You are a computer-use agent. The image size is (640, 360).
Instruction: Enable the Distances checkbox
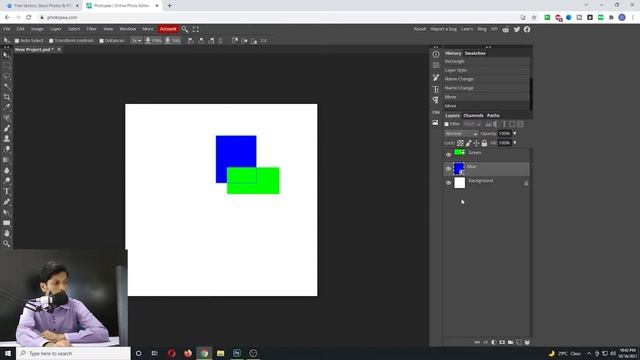[x=101, y=41]
